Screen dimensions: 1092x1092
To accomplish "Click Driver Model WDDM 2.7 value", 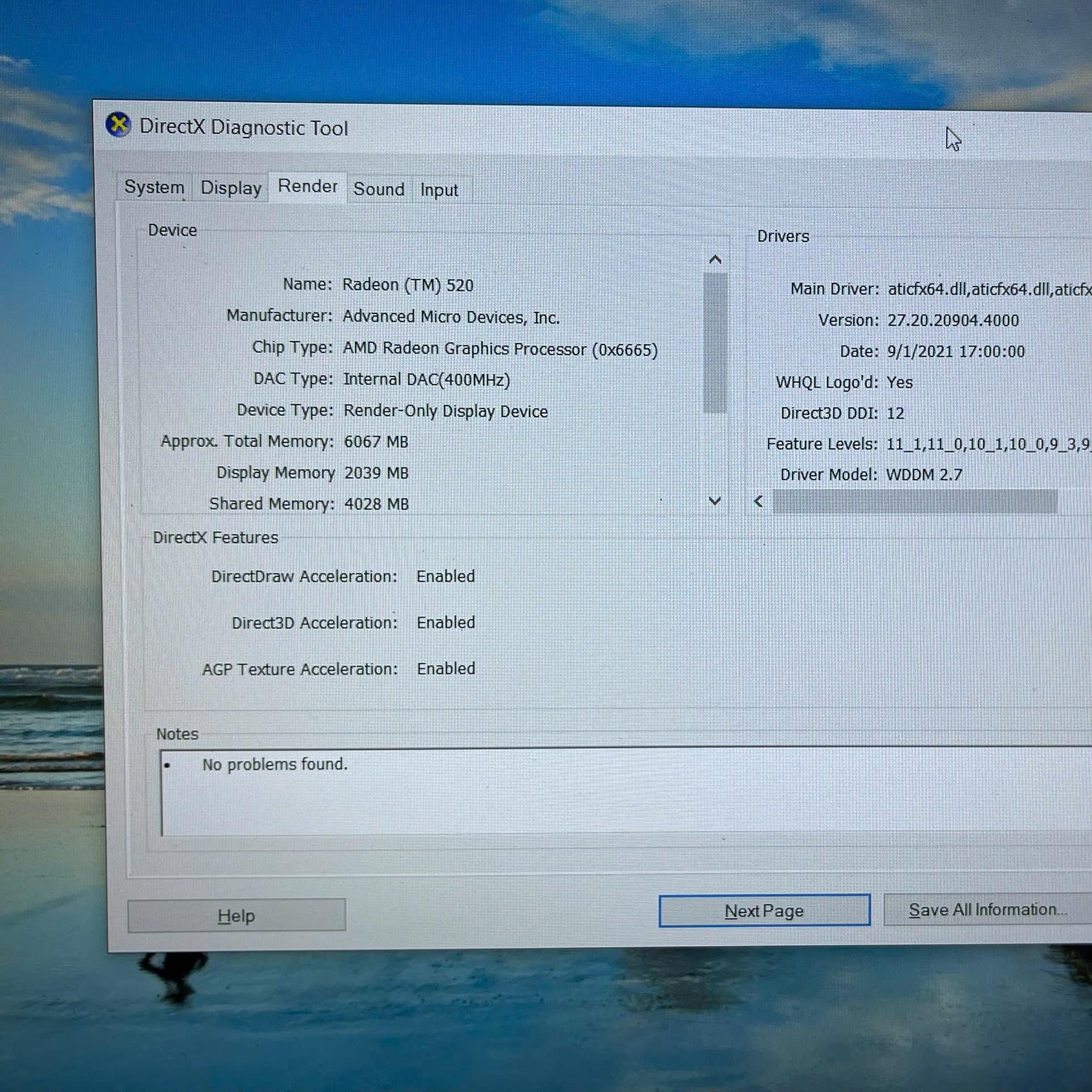I will coord(924,474).
